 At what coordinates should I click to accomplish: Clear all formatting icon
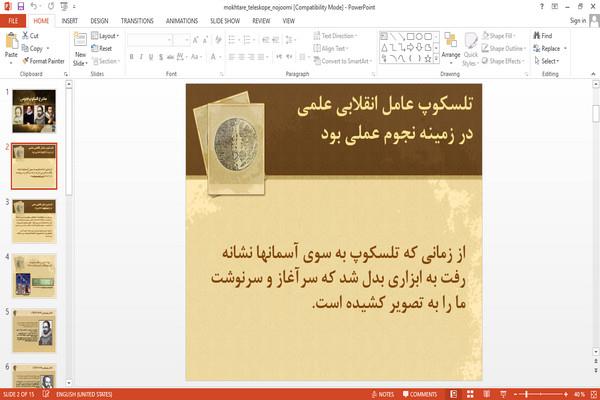[x=218, y=40]
